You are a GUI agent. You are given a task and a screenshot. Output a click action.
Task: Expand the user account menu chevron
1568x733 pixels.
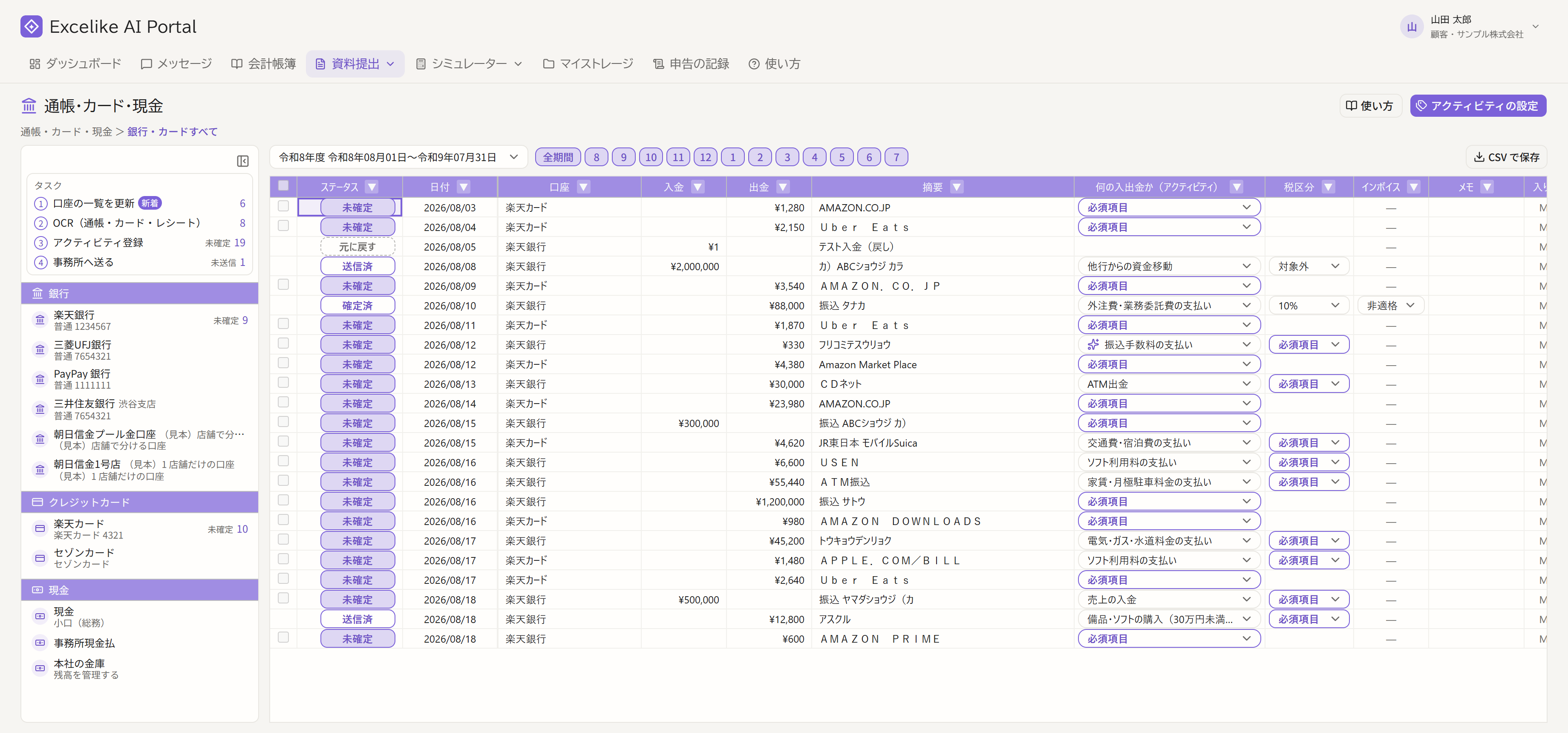[x=1536, y=27]
